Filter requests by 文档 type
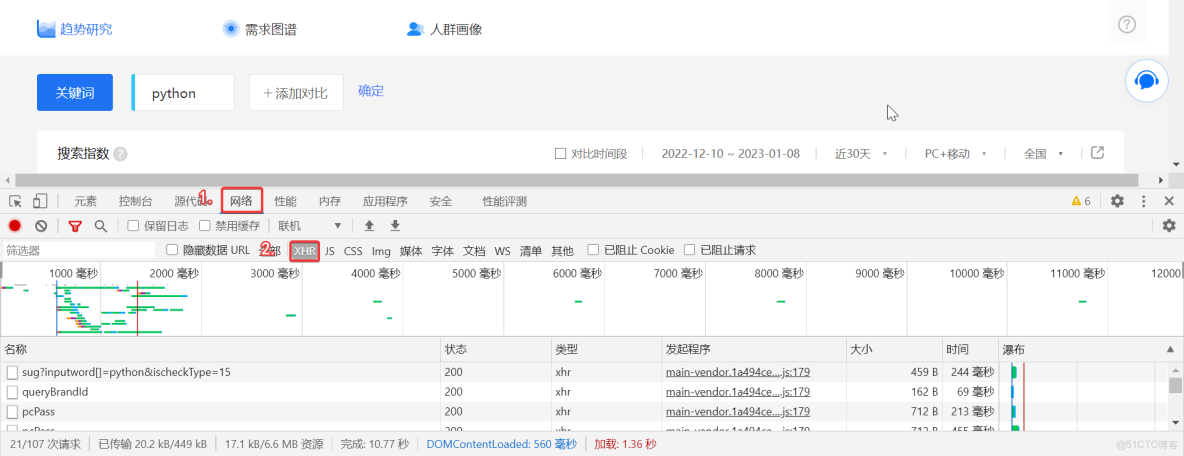This screenshot has height=456, width=1184. 474,251
